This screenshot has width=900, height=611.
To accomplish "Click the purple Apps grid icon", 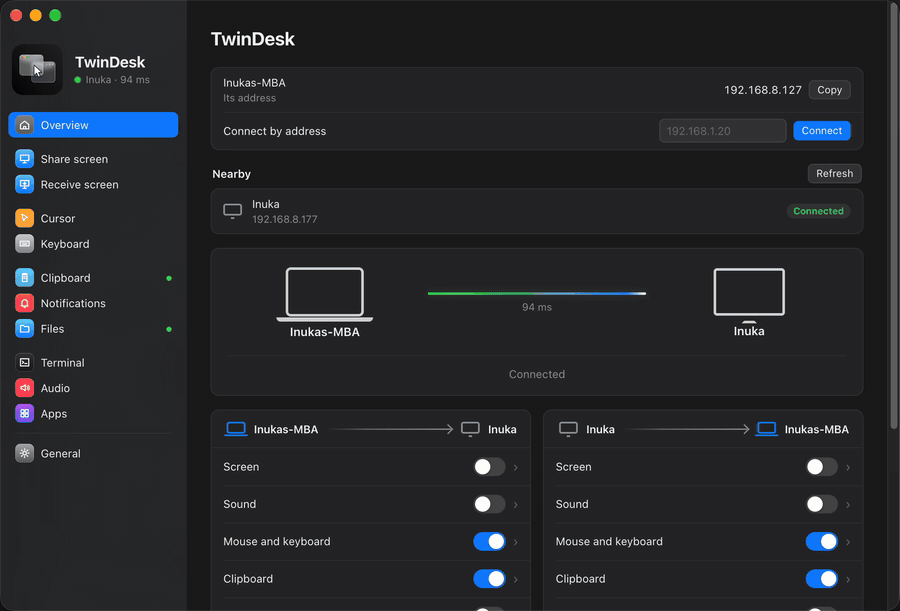I will [x=24, y=413].
